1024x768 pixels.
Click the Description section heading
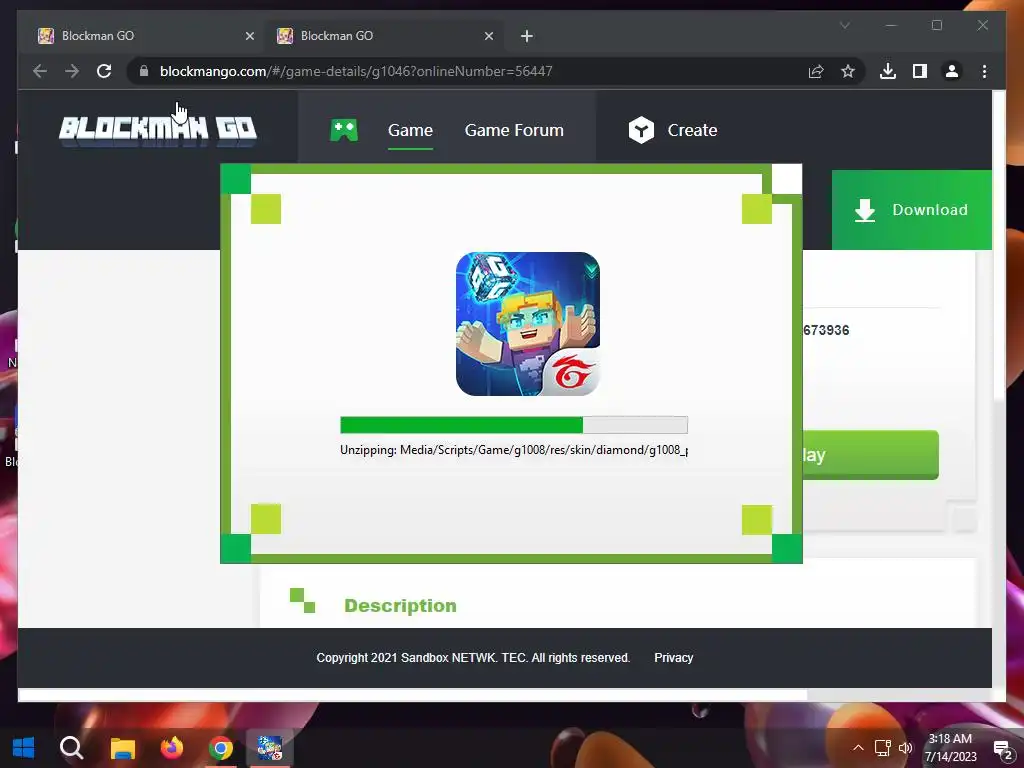[x=400, y=605]
